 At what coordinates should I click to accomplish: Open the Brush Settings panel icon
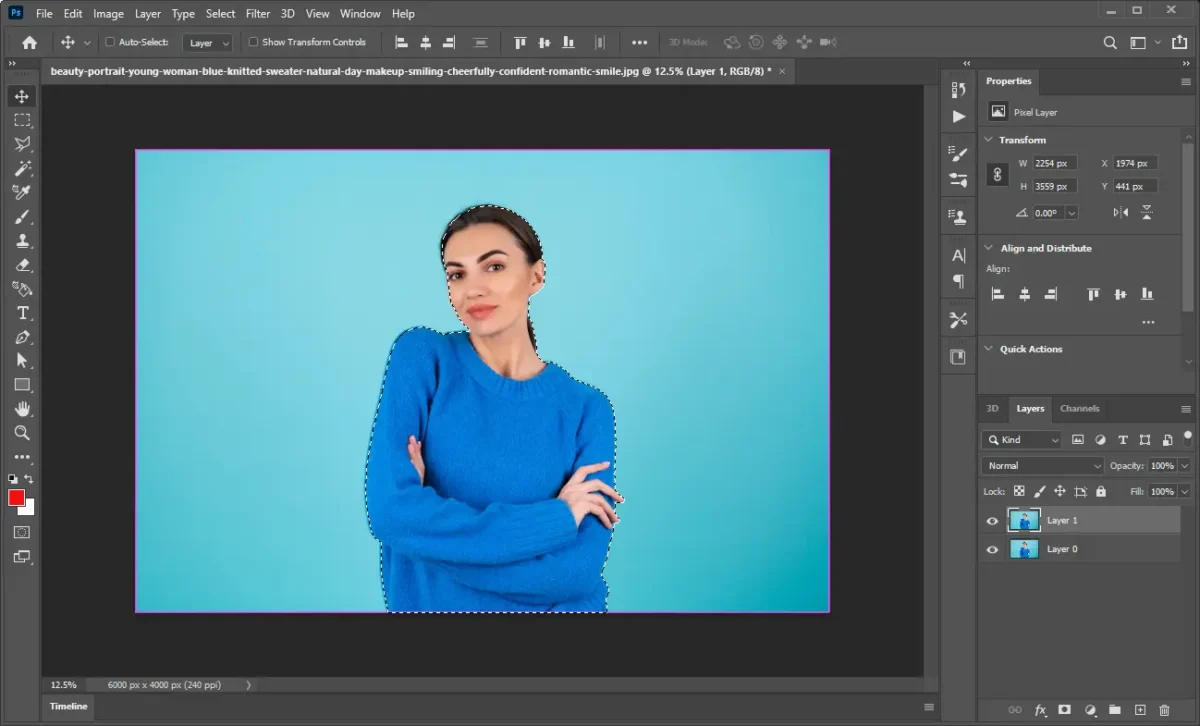[959, 153]
